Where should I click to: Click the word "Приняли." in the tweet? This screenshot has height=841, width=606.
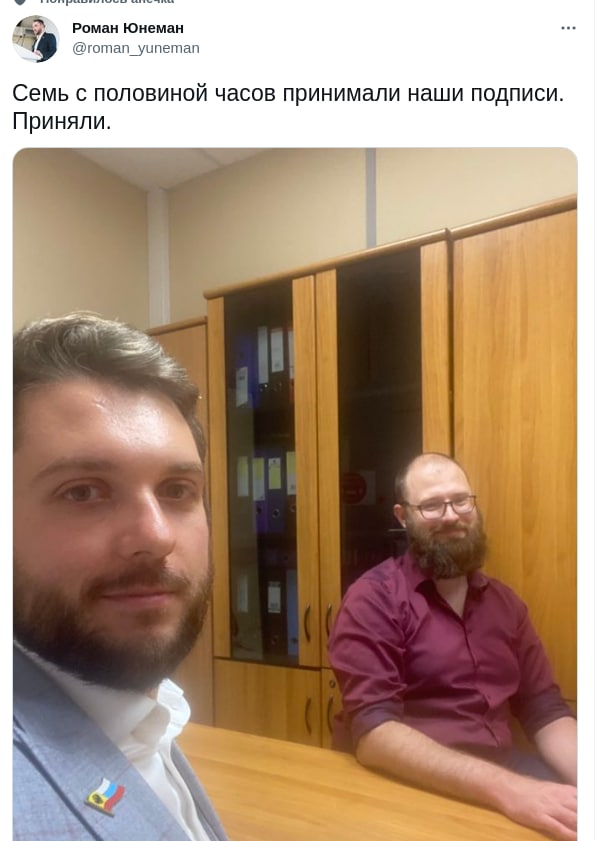click(x=62, y=122)
